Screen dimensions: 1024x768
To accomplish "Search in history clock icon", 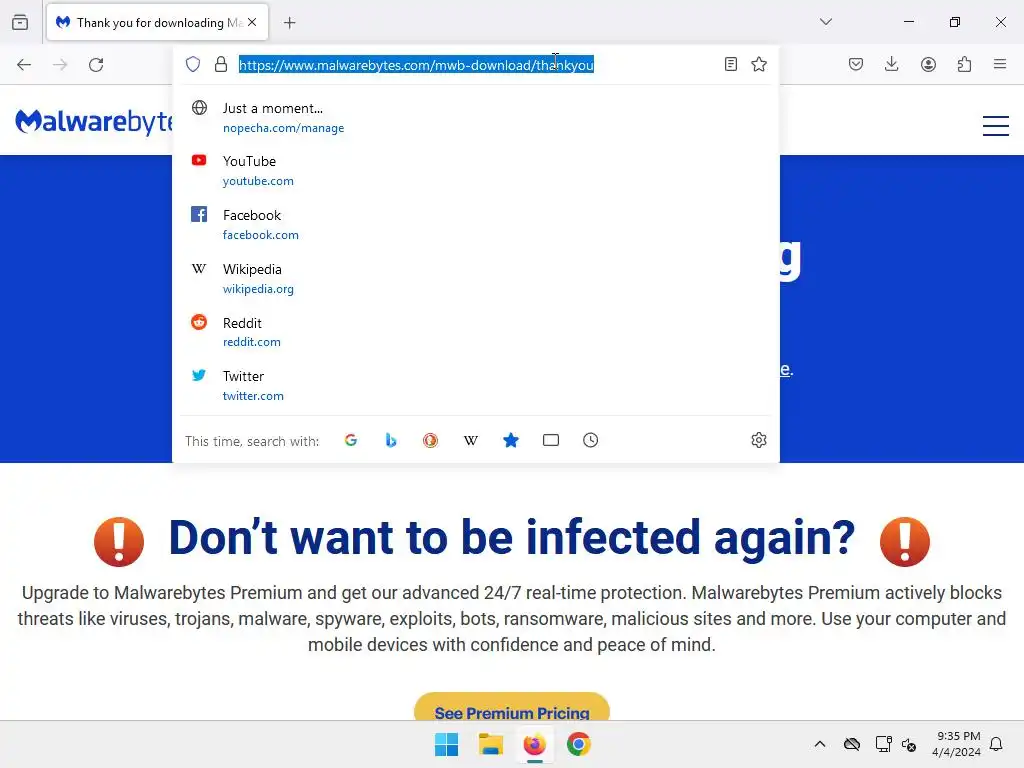I will [x=590, y=440].
